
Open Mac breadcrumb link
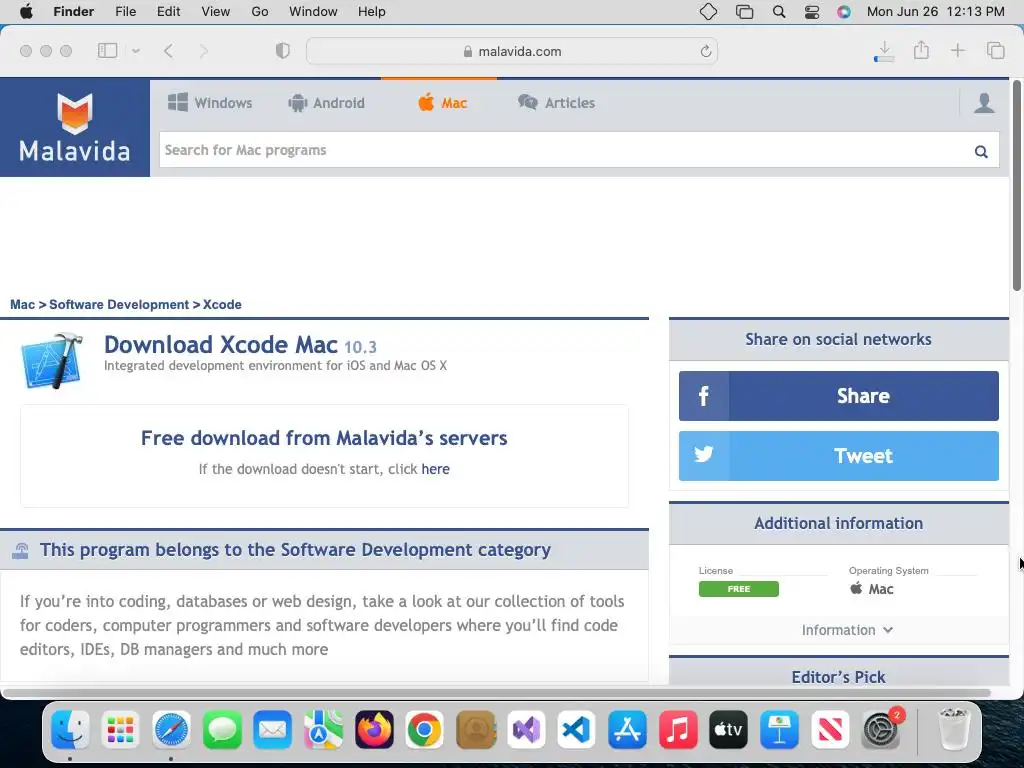(x=22, y=304)
